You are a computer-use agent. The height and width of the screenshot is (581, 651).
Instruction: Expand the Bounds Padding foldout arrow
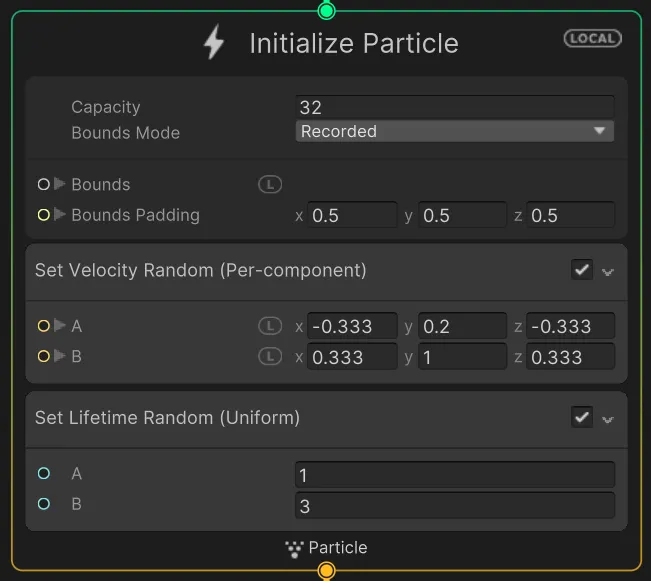pyautogui.click(x=60, y=215)
